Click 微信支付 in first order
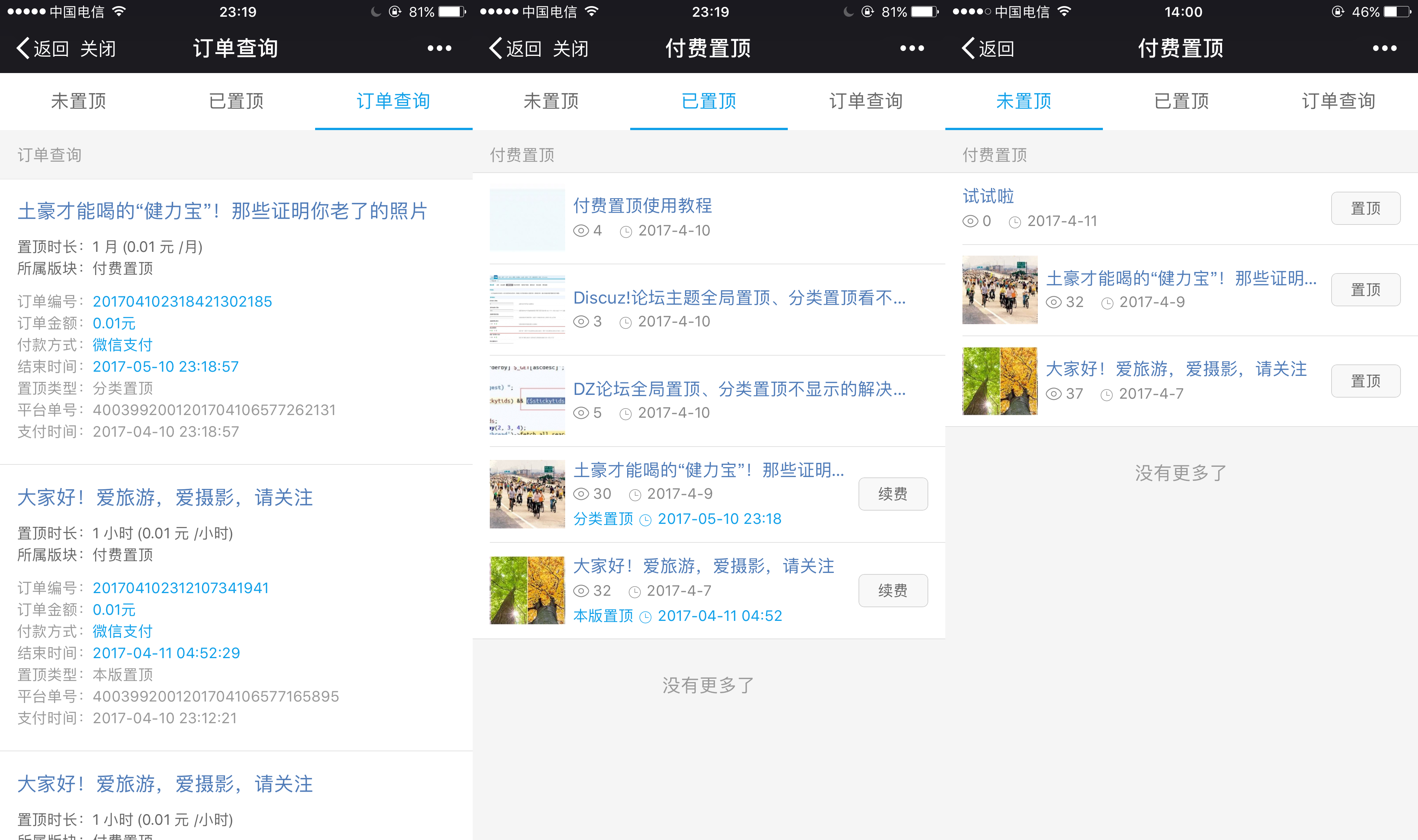The width and height of the screenshot is (1418, 840). click(122, 345)
